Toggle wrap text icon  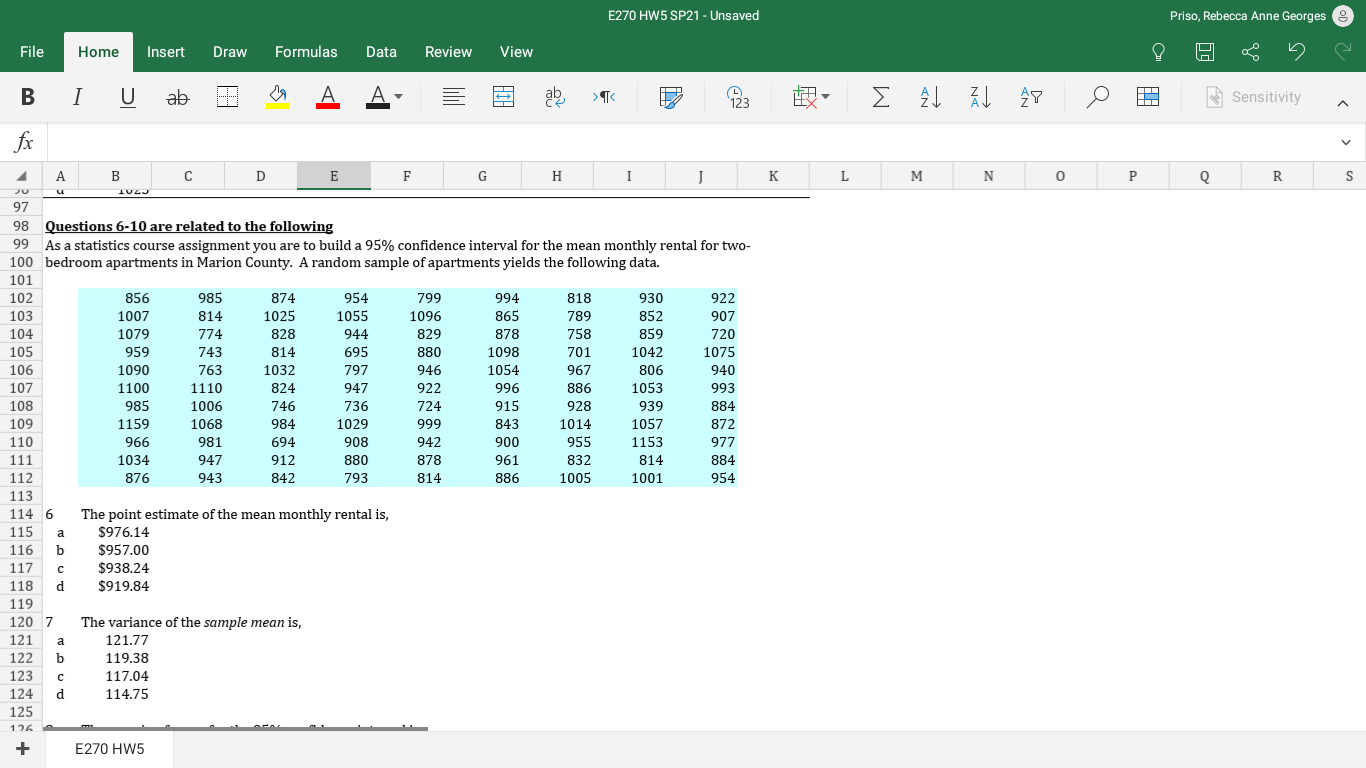(x=553, y=97)
